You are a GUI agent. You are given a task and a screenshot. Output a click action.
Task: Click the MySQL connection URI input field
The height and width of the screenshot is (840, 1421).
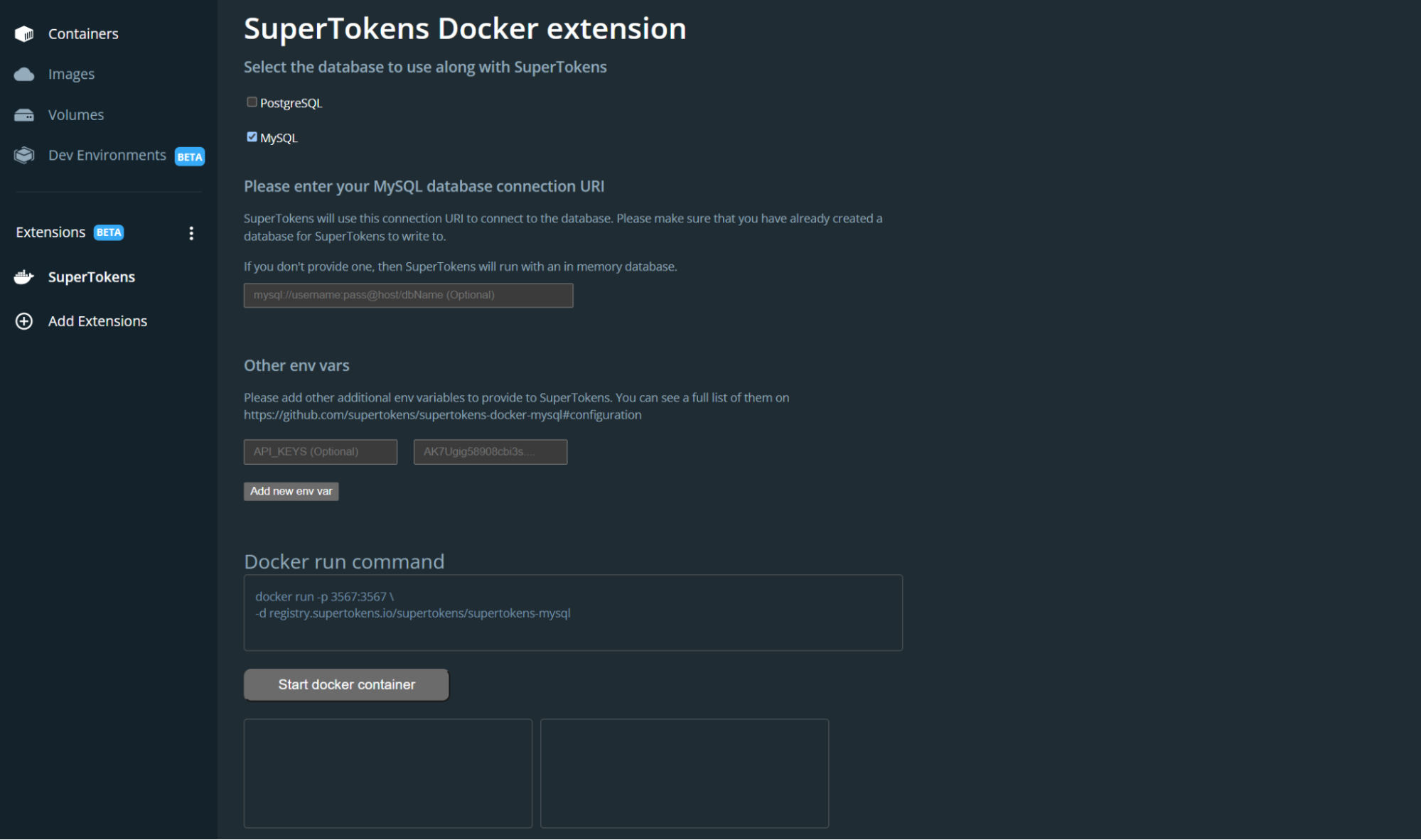409,294
